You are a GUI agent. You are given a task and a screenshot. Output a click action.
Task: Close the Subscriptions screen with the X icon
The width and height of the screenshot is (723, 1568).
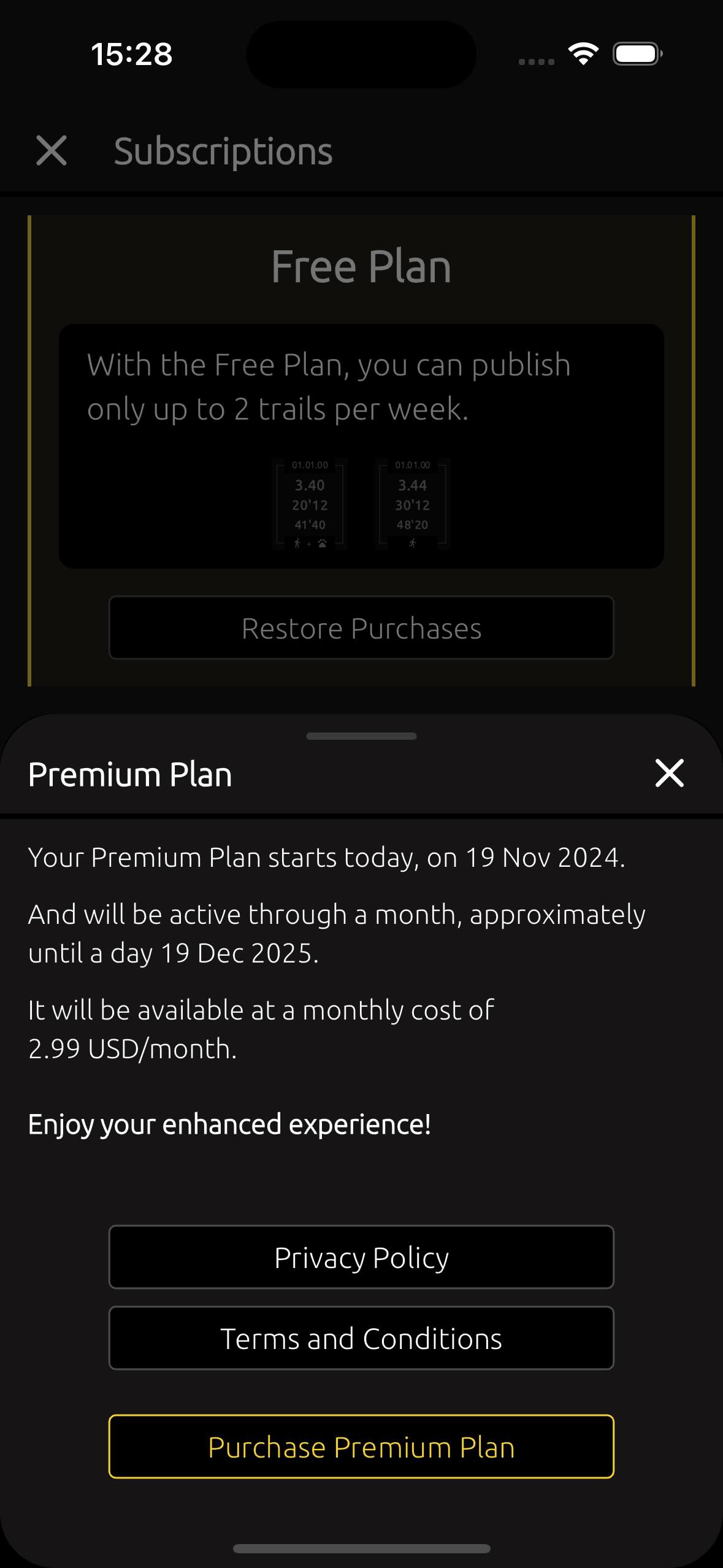pos(52,151)
